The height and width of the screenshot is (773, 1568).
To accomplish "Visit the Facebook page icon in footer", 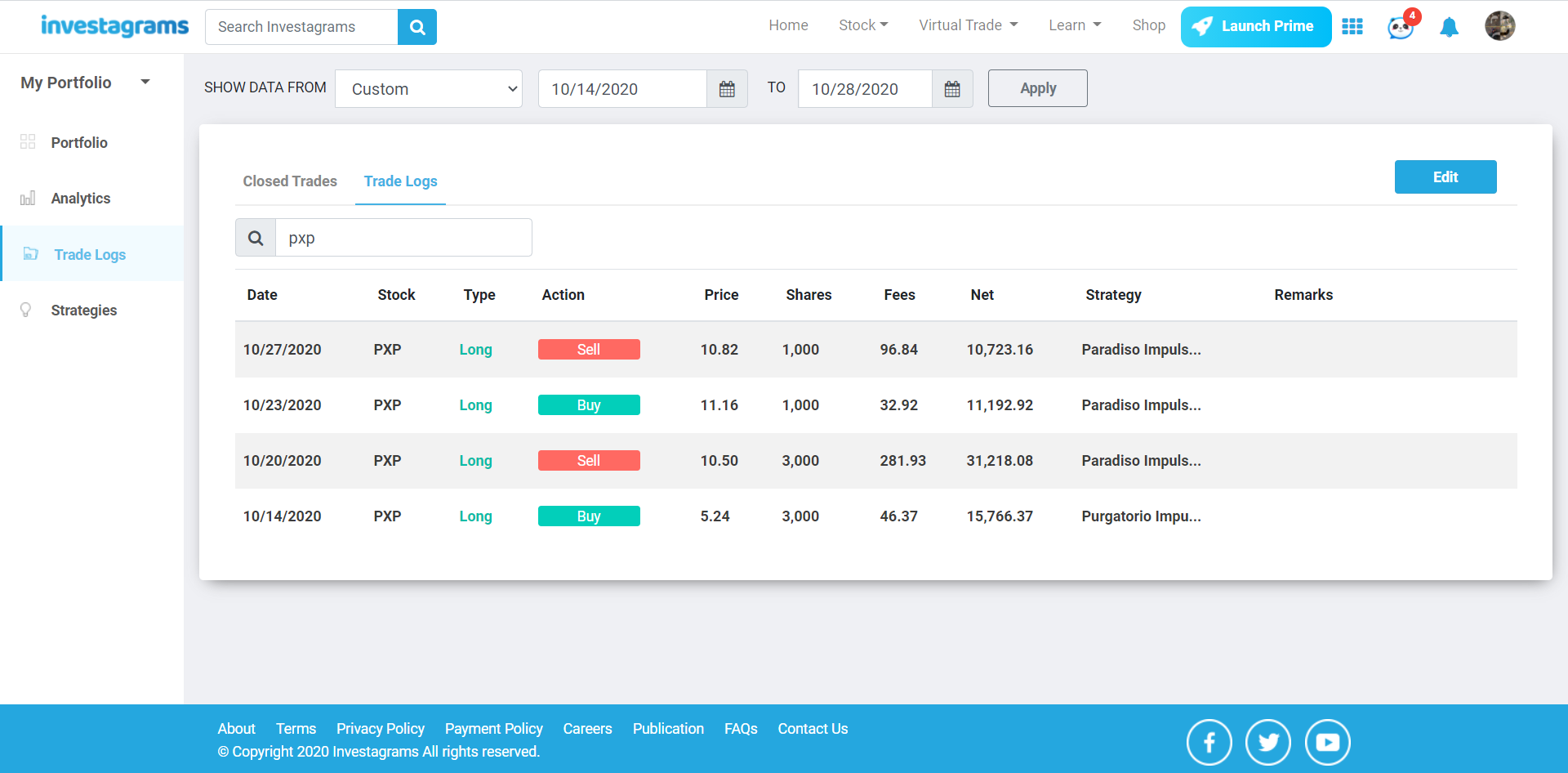I will coord(1209,742).
